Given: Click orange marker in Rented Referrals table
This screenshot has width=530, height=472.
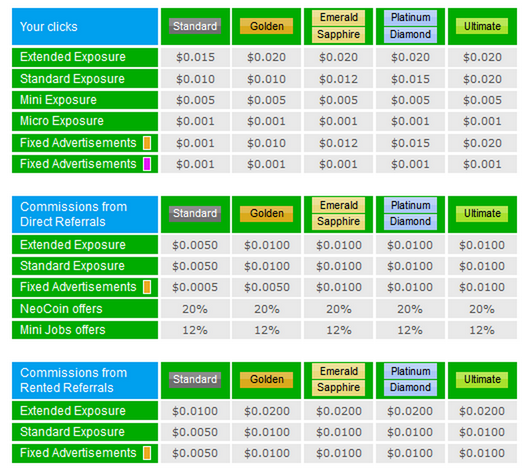Looking at the screenshot, I should coord(147,453).
